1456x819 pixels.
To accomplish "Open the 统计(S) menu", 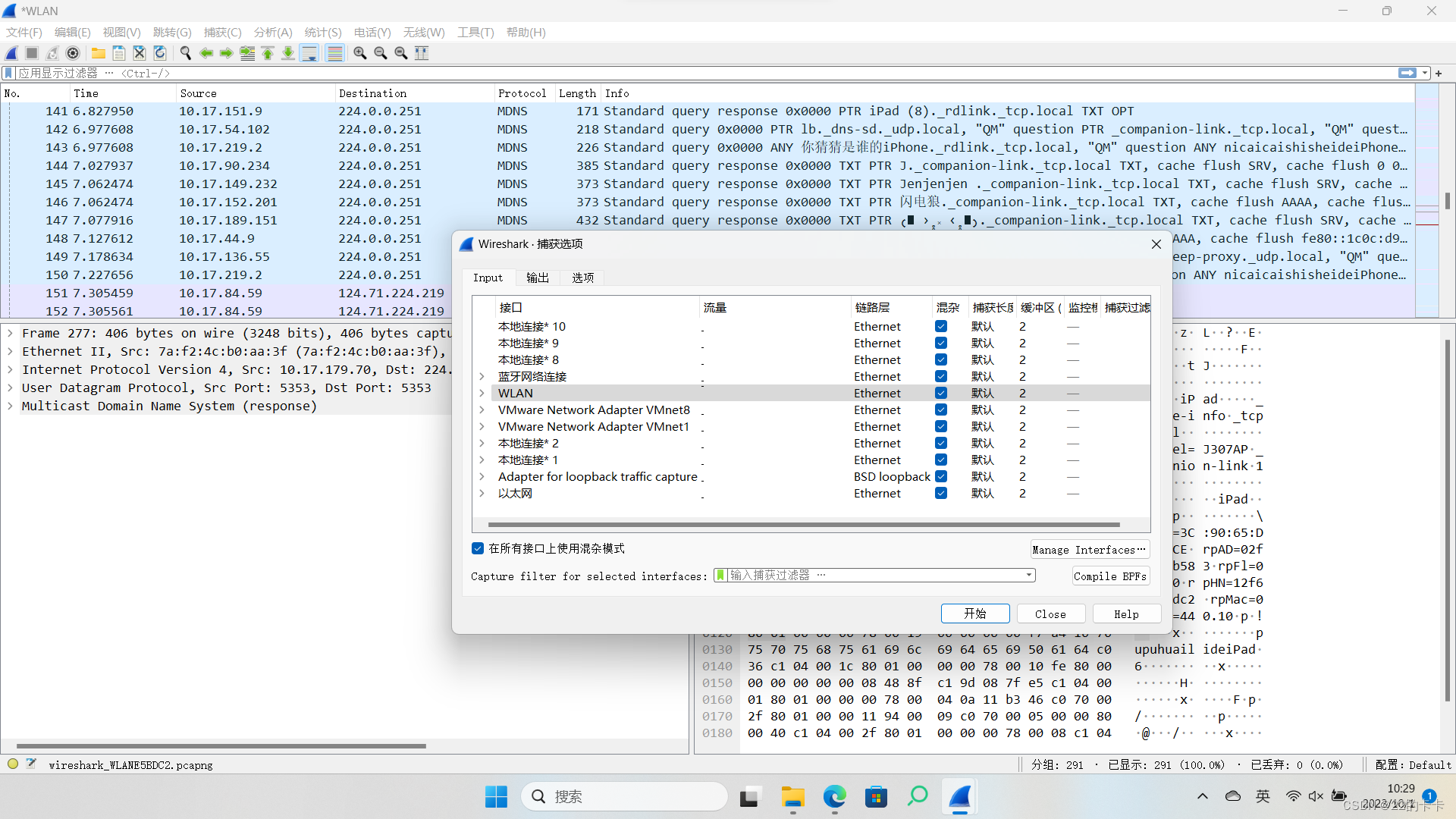I will pos(323,32).
